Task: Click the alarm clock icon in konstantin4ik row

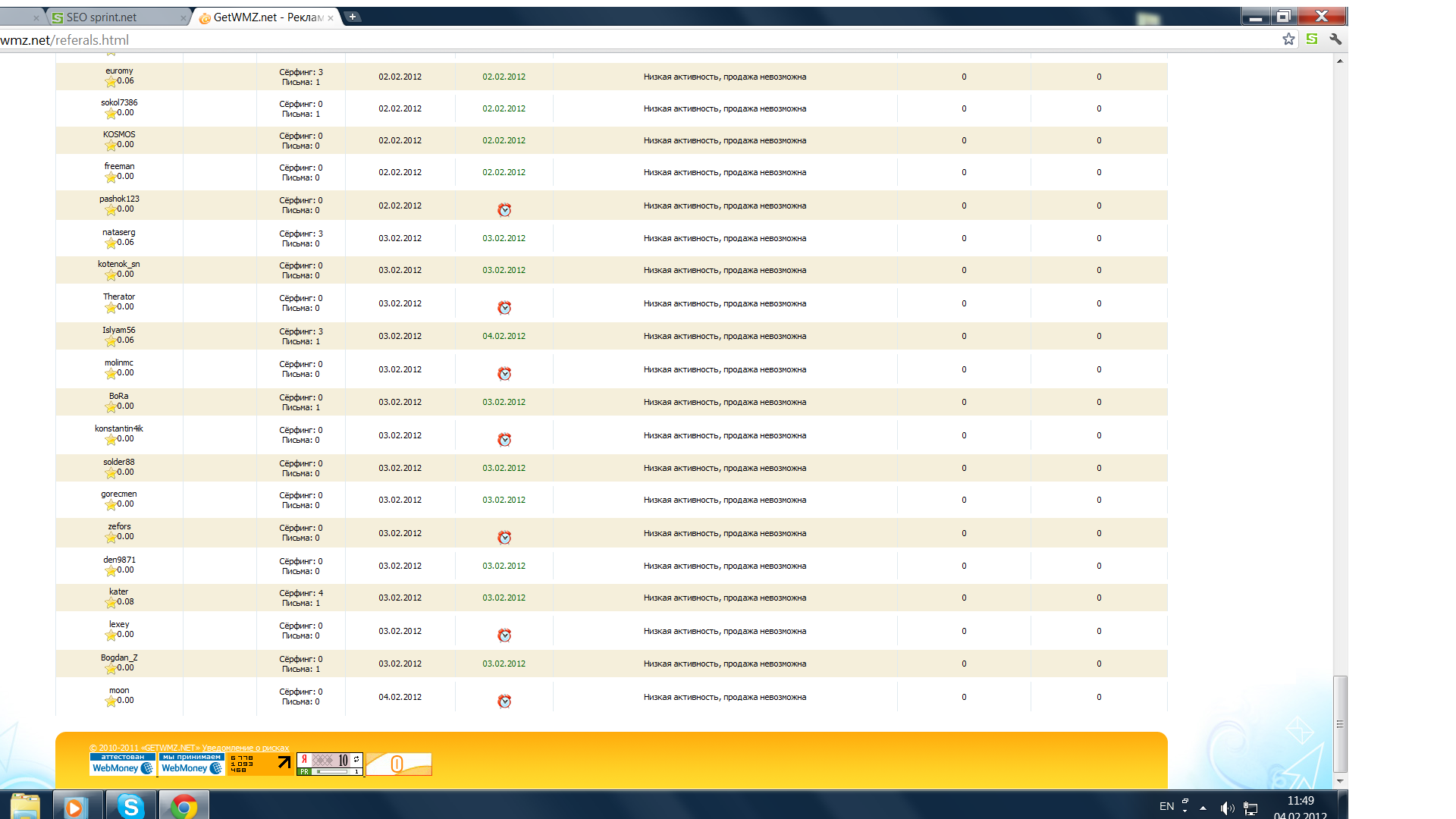Action: (x=504, y=440)
